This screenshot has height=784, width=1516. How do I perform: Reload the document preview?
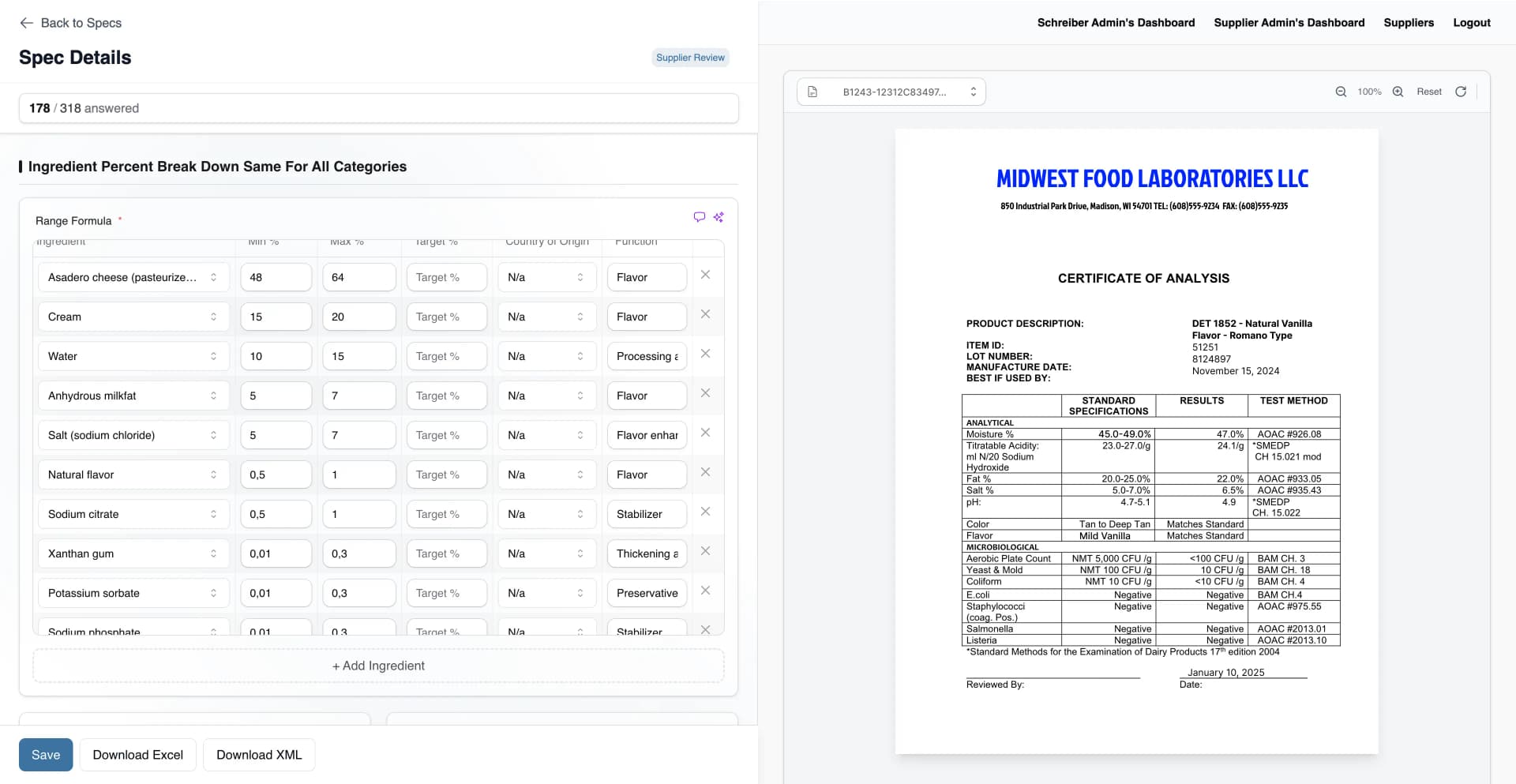1462,92
